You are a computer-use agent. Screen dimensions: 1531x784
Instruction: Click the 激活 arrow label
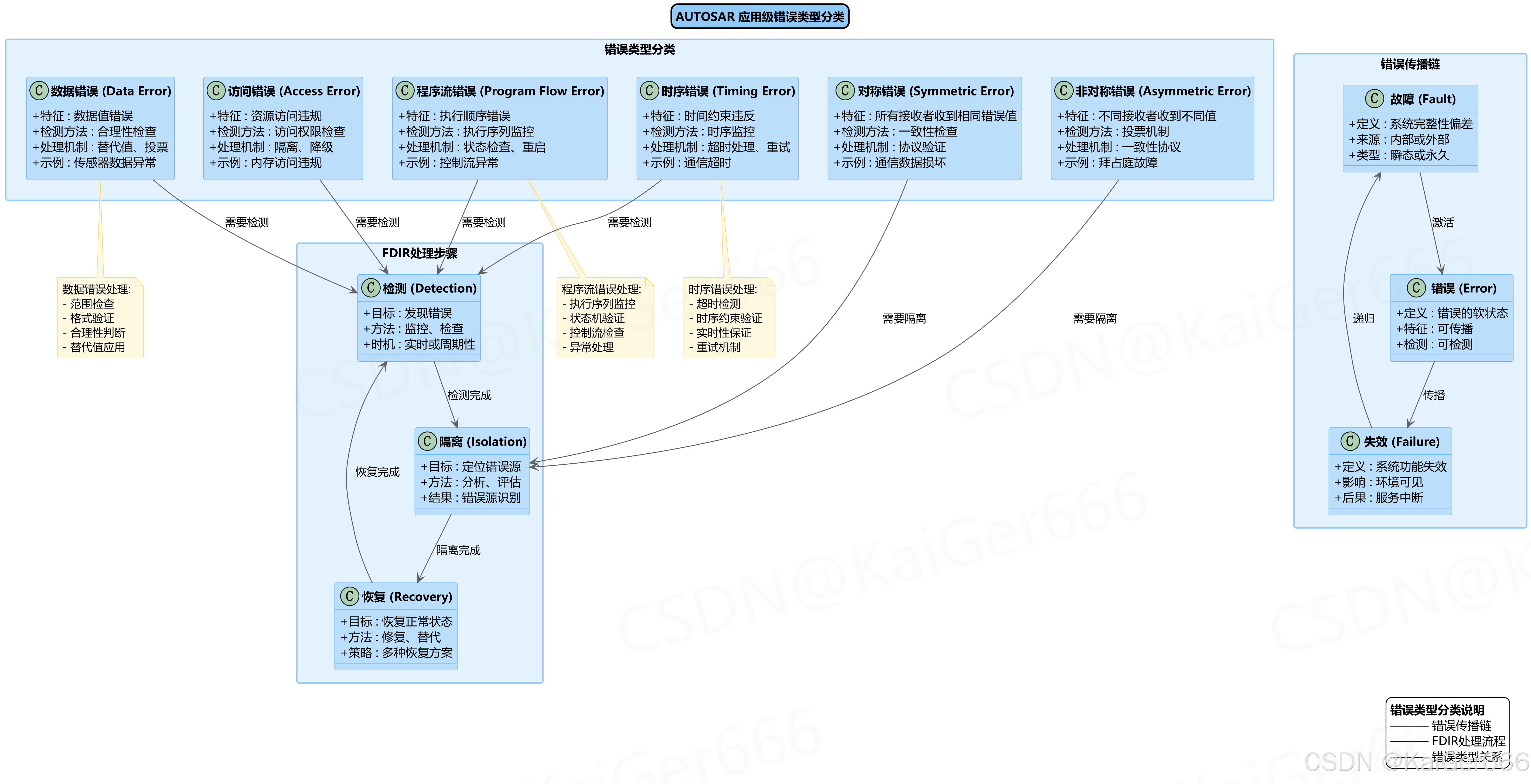point(1443,222)
